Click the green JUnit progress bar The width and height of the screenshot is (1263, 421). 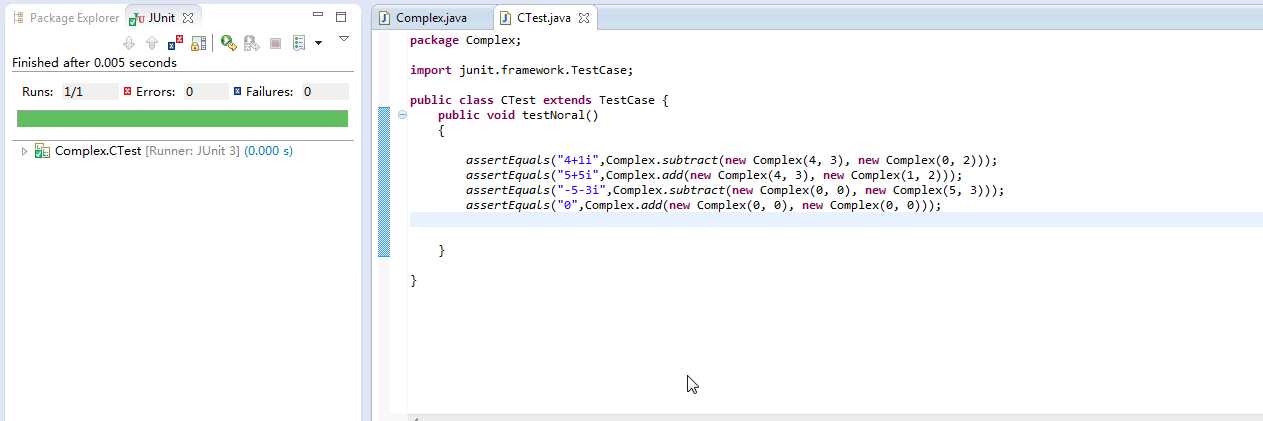(182, 118)
